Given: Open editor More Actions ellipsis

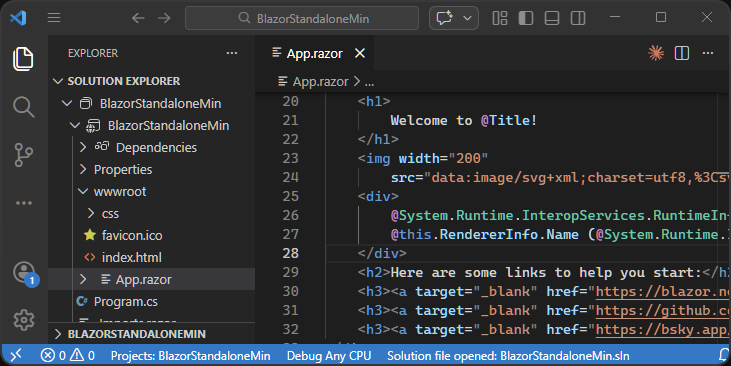Looking at the screenshot, I should pyautogui.click(x=708, y=53).
